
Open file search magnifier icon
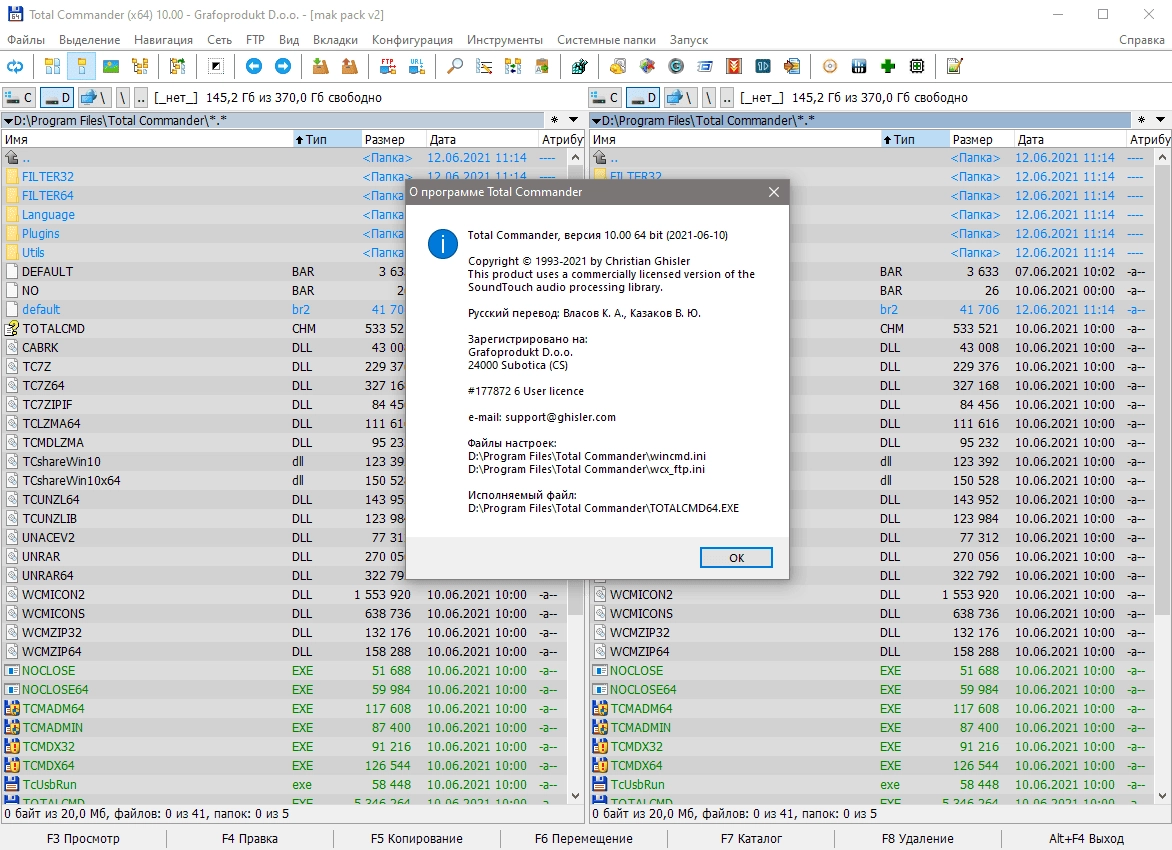(454, 67)
